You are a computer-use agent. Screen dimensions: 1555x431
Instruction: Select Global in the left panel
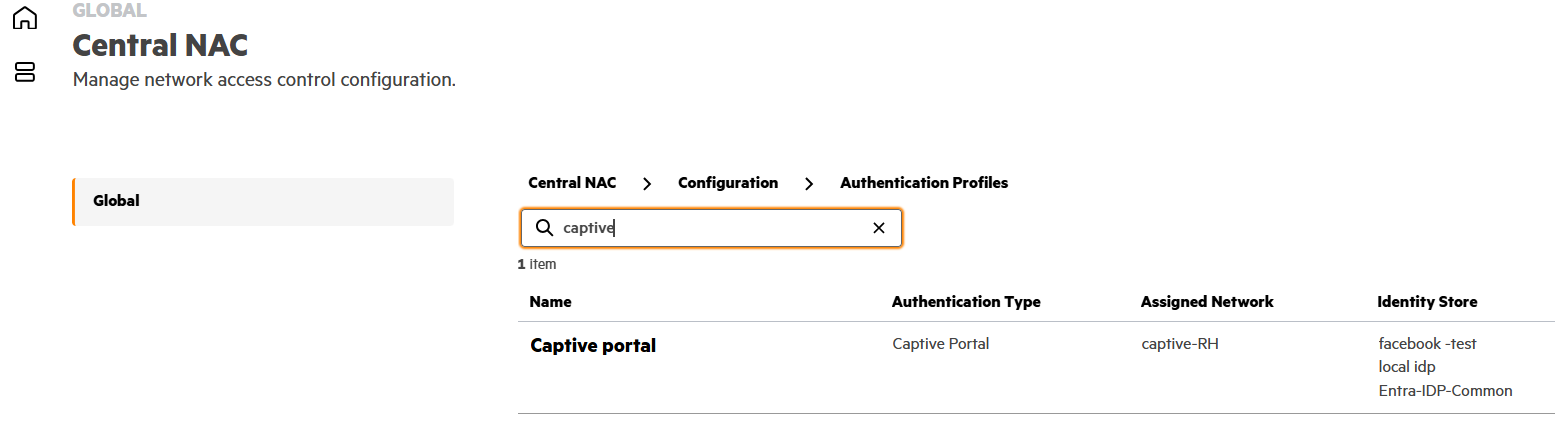pos(263,202)
